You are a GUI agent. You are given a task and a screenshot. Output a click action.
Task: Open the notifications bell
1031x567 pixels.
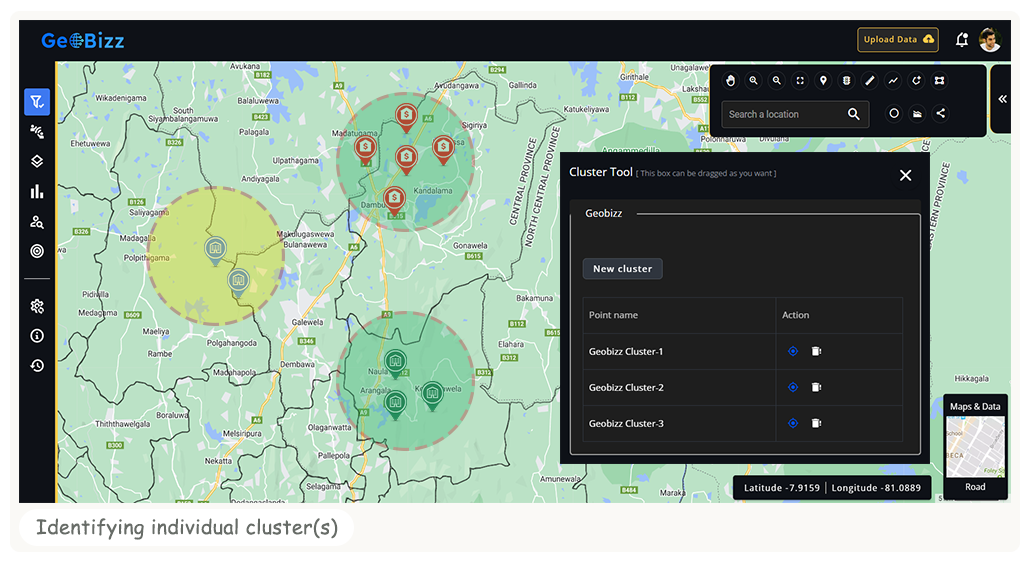click(961, 39)
